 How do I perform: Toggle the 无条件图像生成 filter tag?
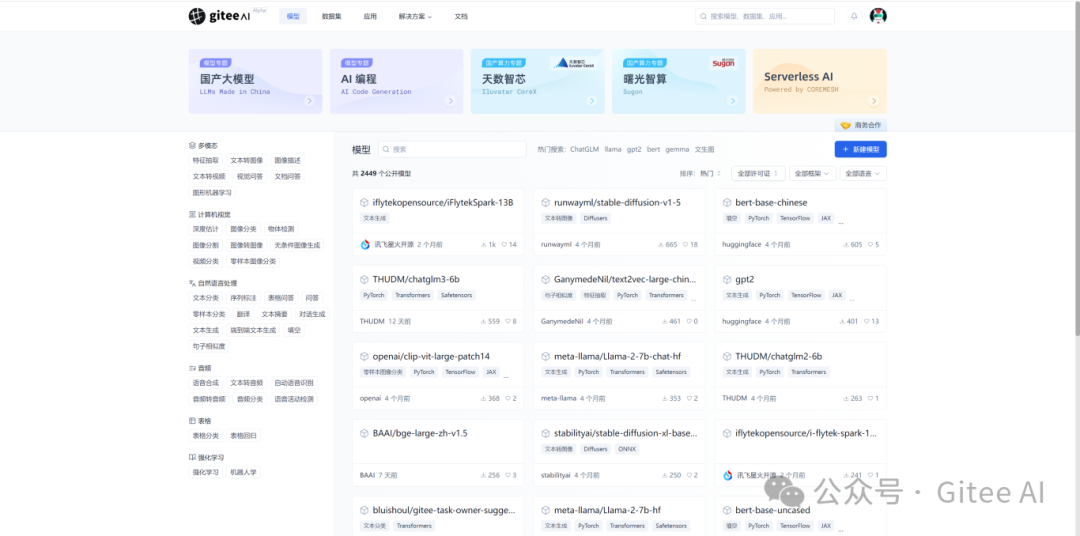point(297,245)
